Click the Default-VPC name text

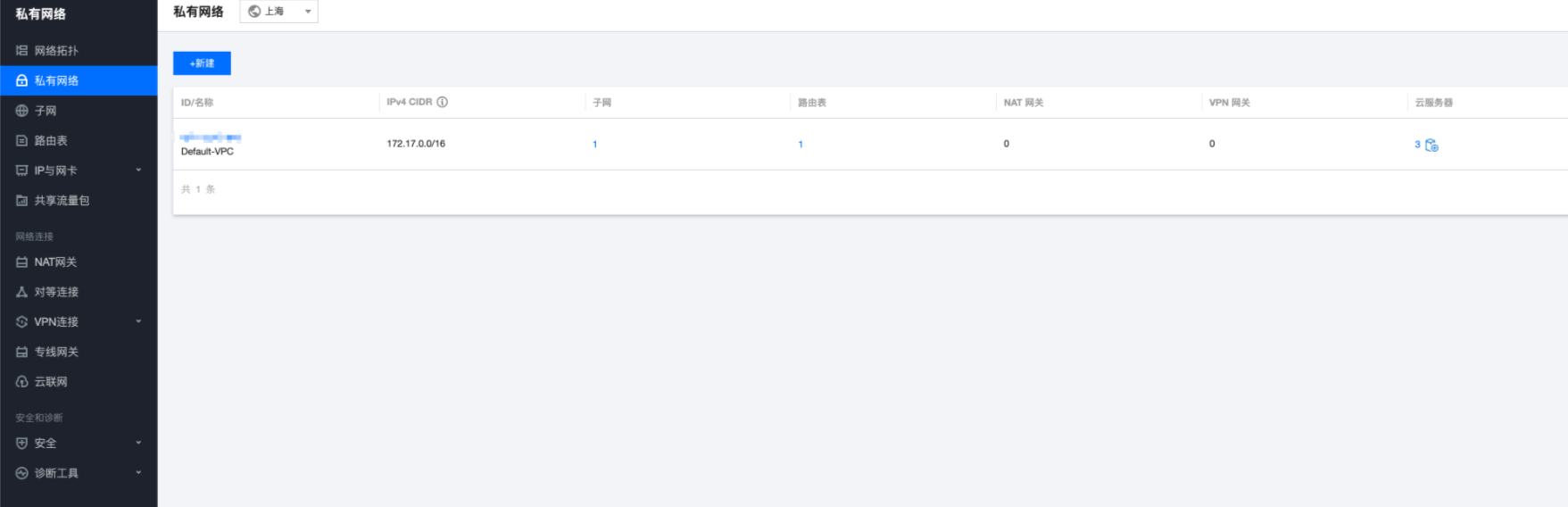(207, 152)
